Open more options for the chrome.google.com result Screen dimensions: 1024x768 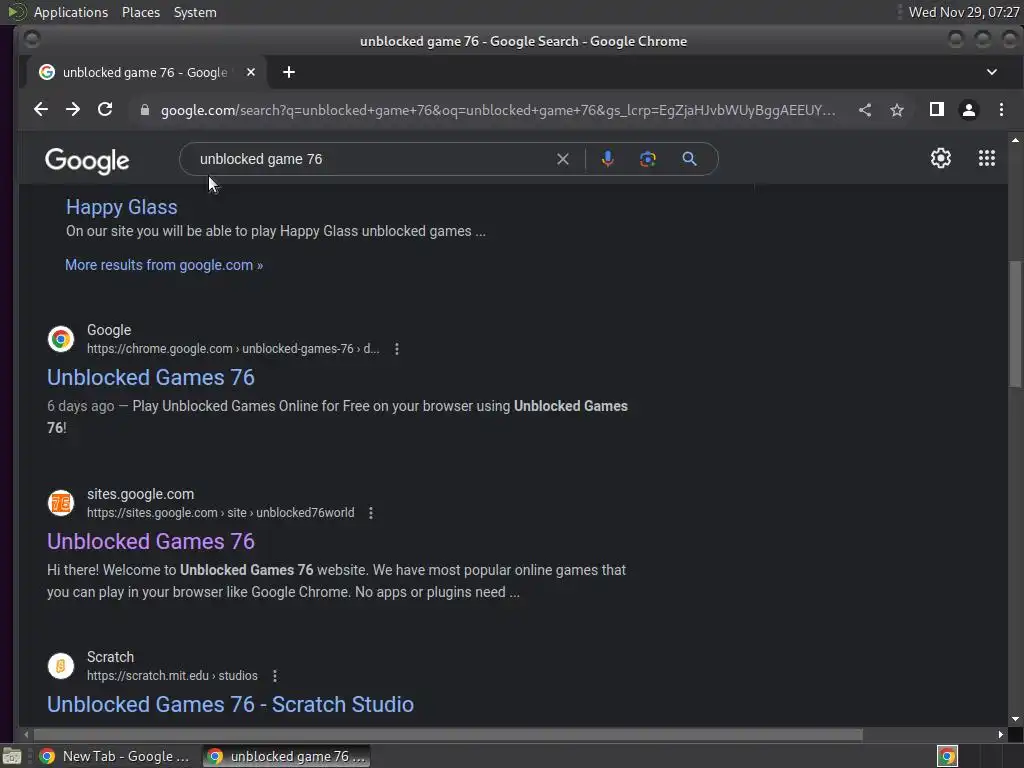[x=396, y=349]
